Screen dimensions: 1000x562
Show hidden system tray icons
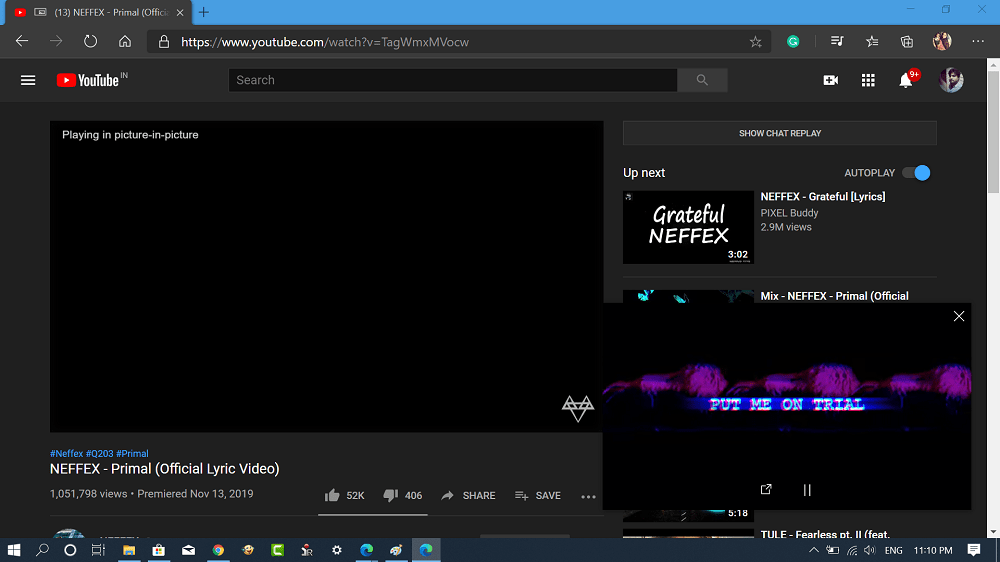point(814,550)
